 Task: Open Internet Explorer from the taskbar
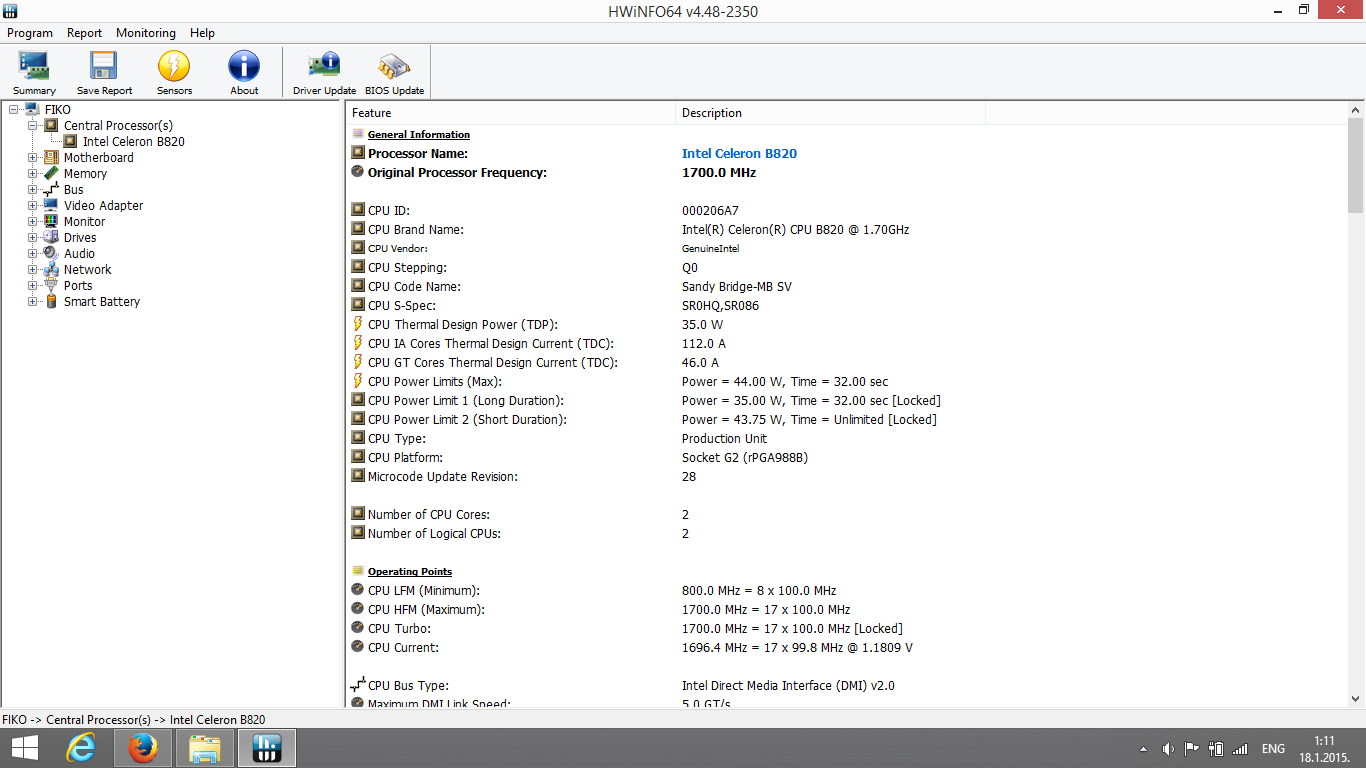coord(82,748)
